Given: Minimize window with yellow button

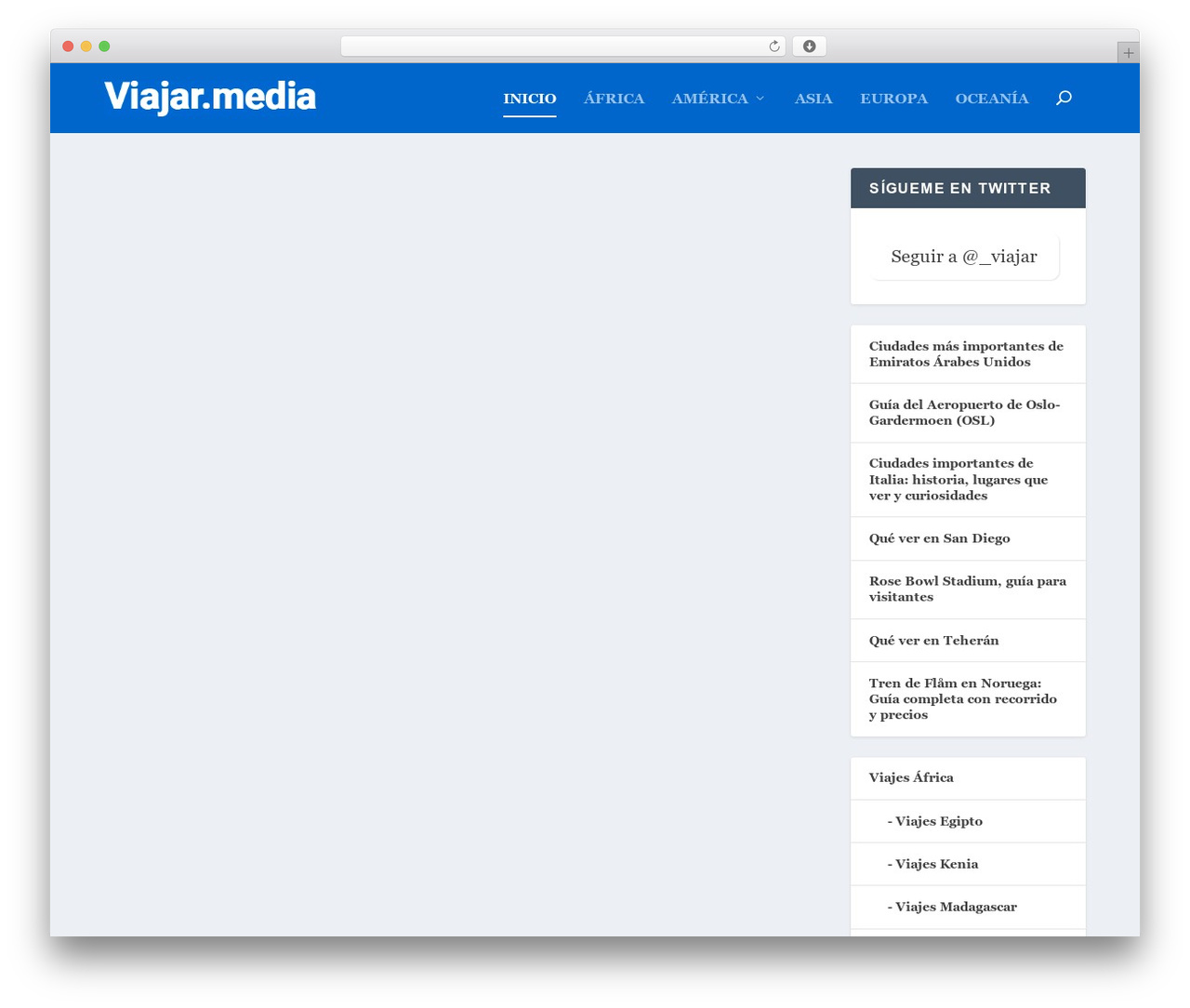Looking at the screenshot, I should (86, 46).
